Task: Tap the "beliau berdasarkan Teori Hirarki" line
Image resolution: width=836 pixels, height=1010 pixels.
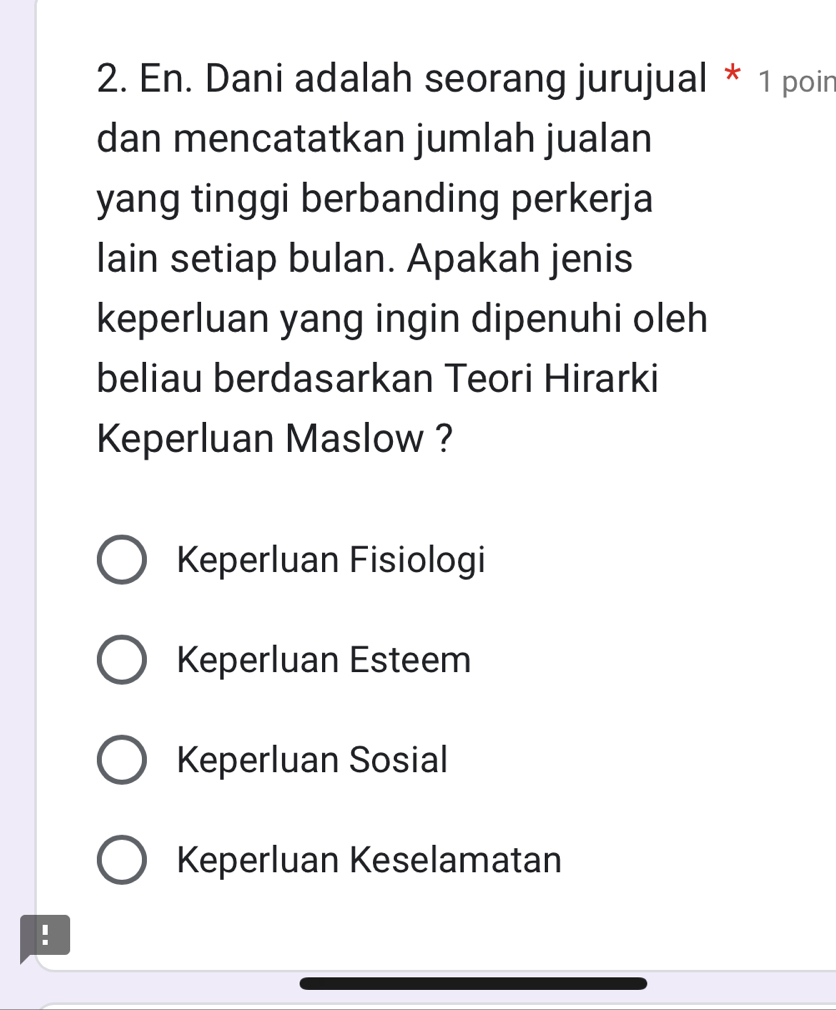Action: [x=378, y=379]
